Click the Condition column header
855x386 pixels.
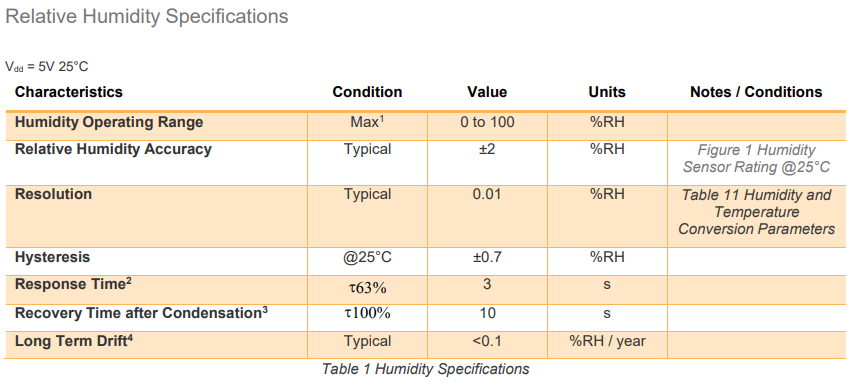click(368, 92)
